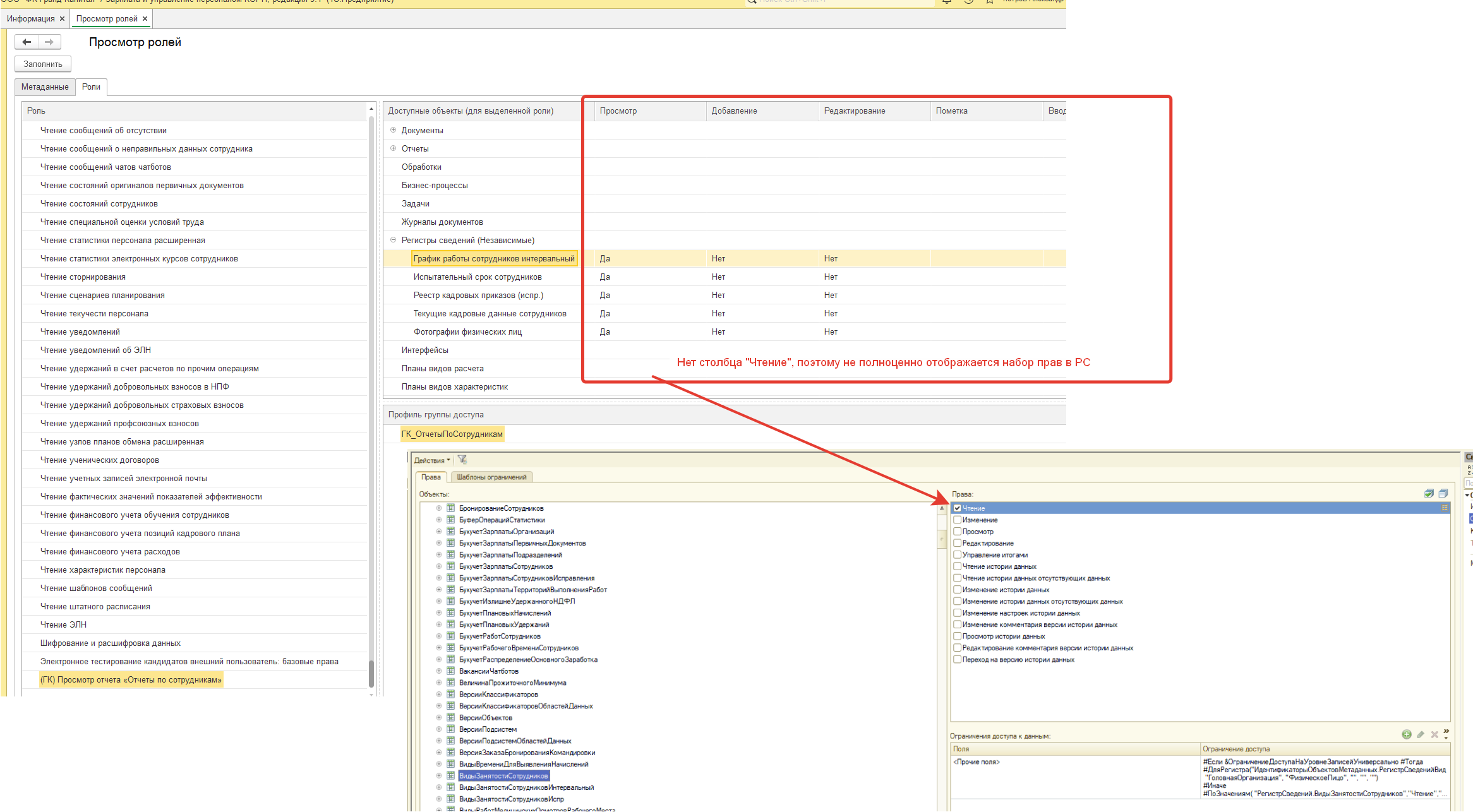Expand the БронированиеСотрудников object node

click(x=439, y=508)
